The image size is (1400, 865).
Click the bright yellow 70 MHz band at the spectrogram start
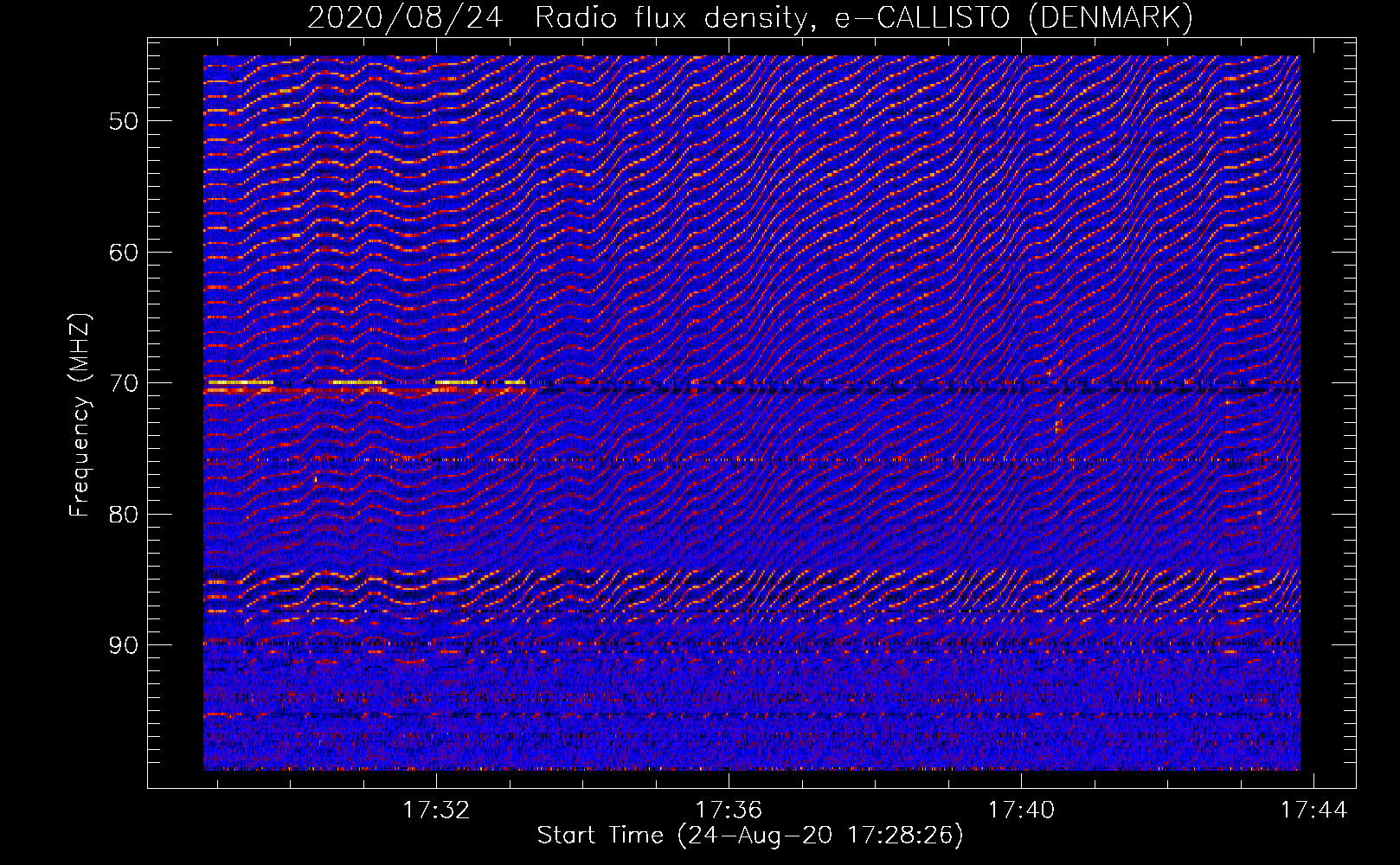240,381
